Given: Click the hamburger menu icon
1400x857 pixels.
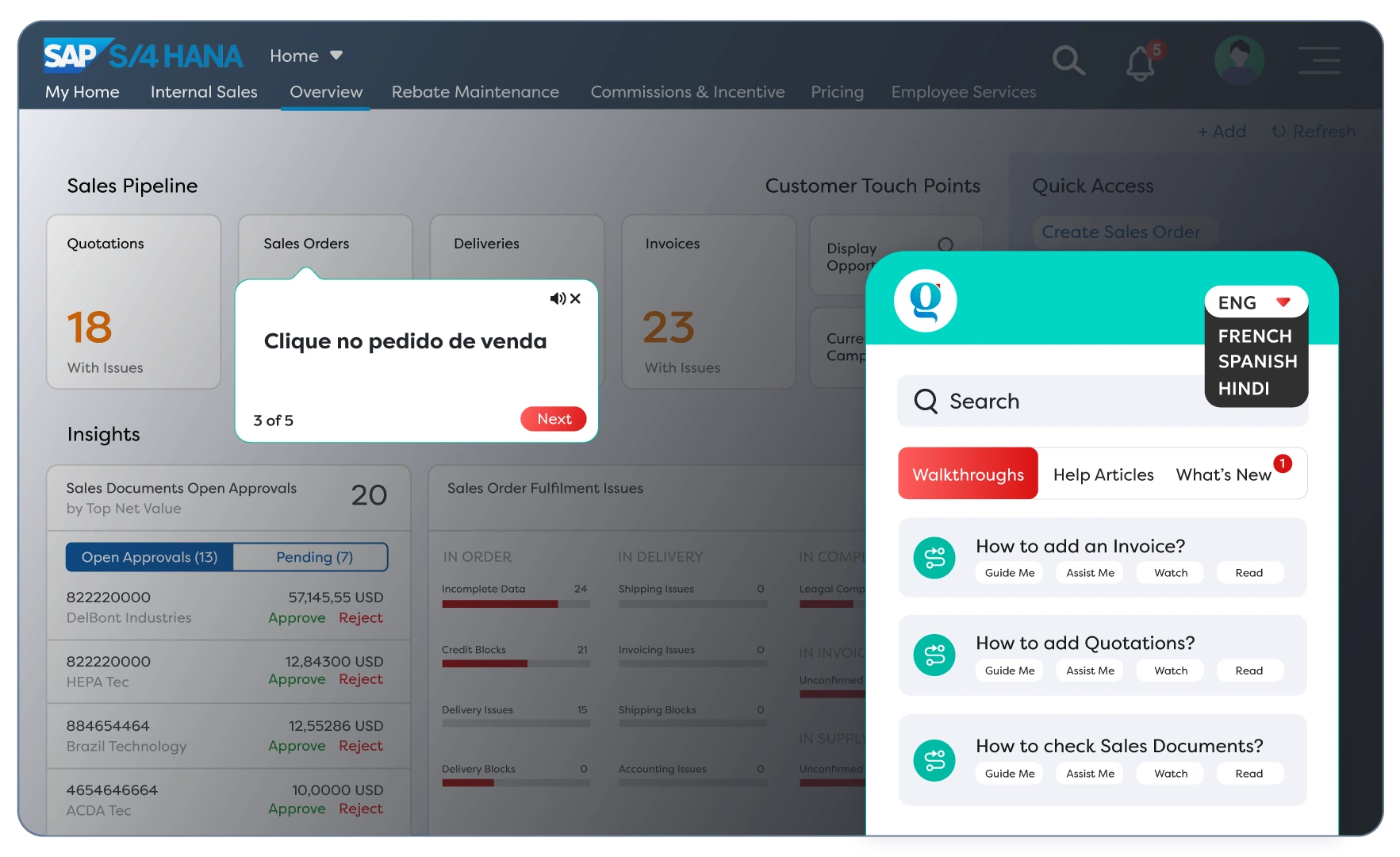Looking at the screenshot, I should point(1318,60).
